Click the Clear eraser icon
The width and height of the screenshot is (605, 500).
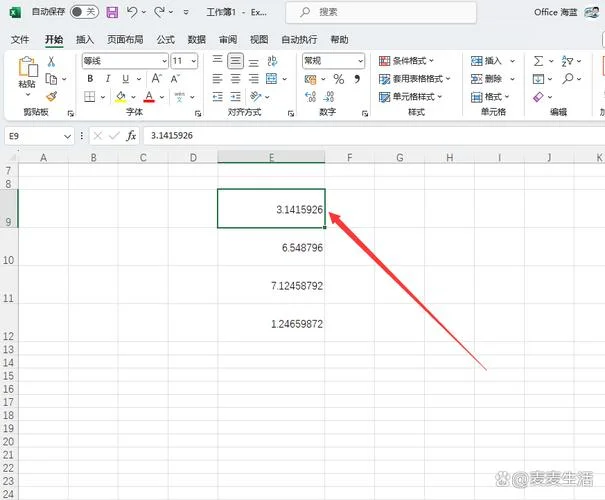pos(538,96)
